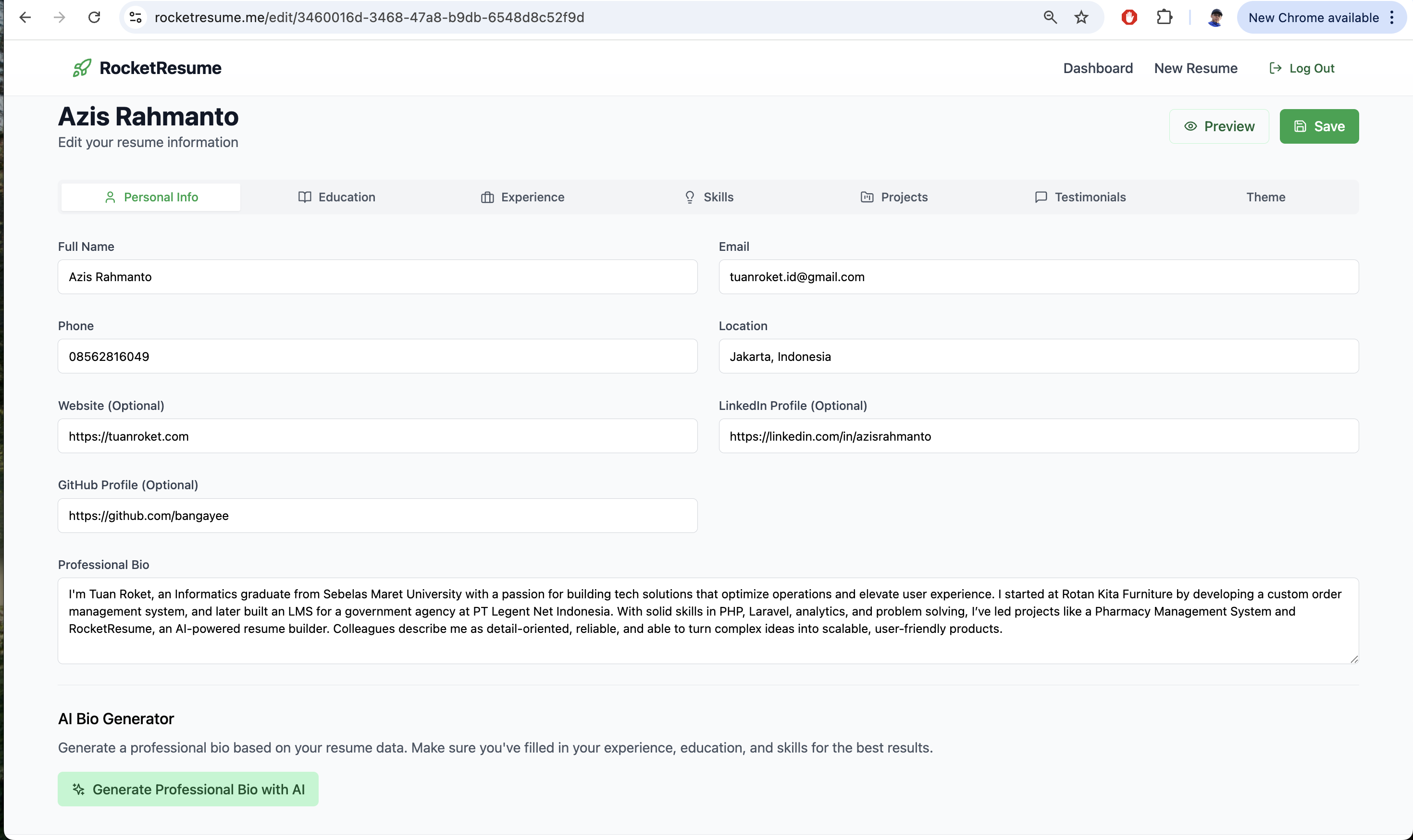Click the Log Out link
Viewport: 1413px width, 840px height.
1301,68
